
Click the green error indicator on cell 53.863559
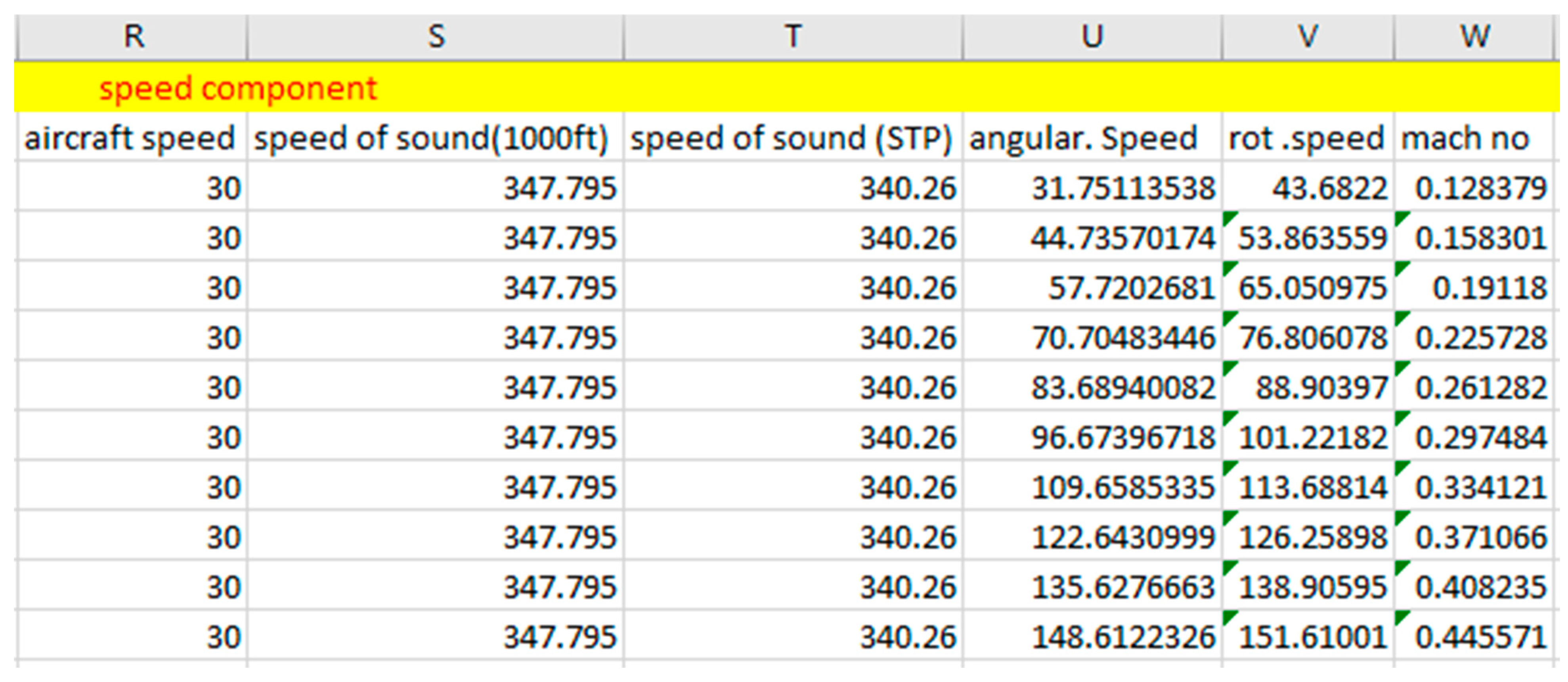1228,217
